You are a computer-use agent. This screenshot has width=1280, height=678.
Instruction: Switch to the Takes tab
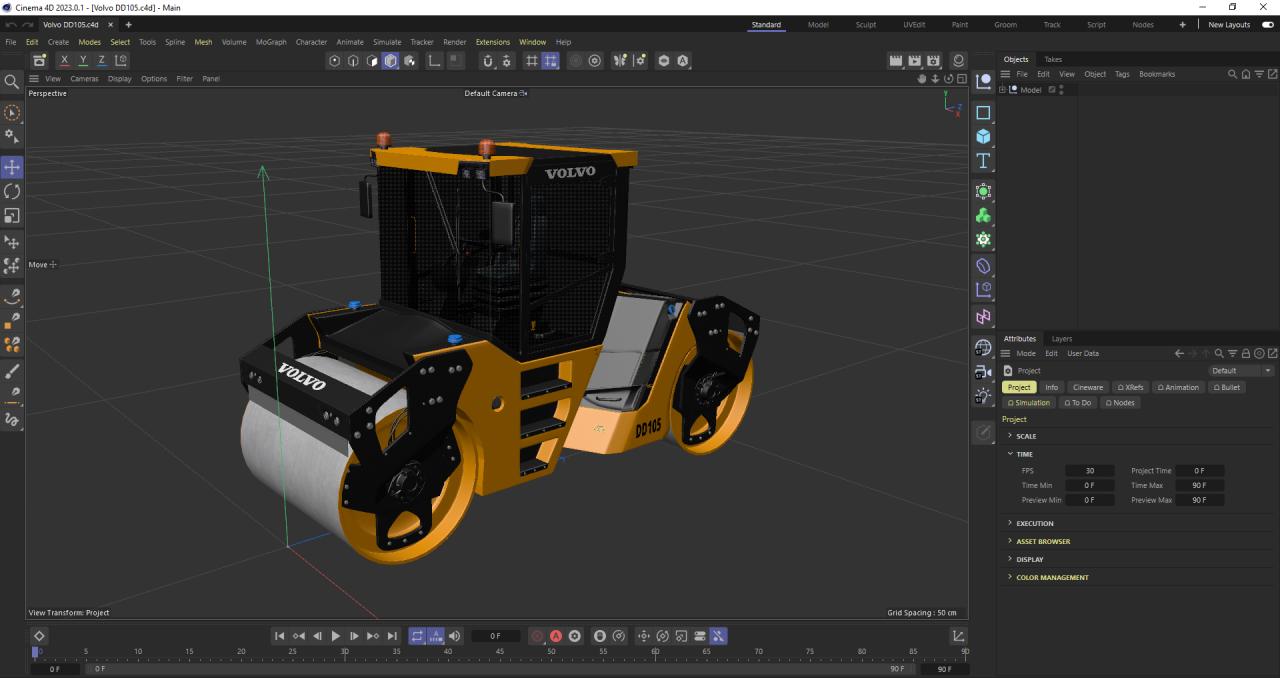click(1053, 60)
